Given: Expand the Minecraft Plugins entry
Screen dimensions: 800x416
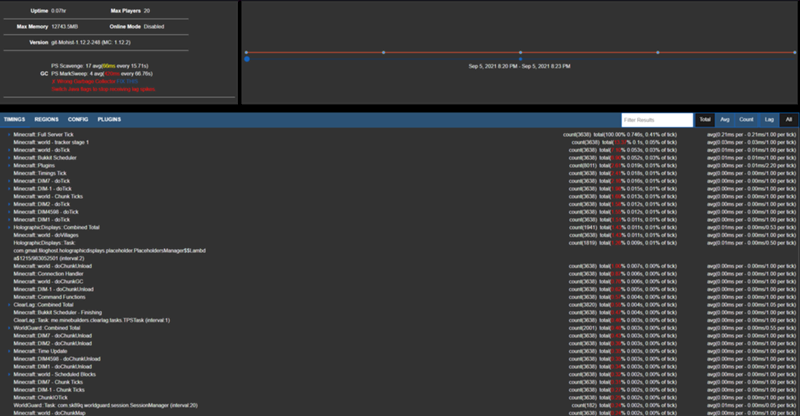Looking at the screenshot, I should point(9,165).
